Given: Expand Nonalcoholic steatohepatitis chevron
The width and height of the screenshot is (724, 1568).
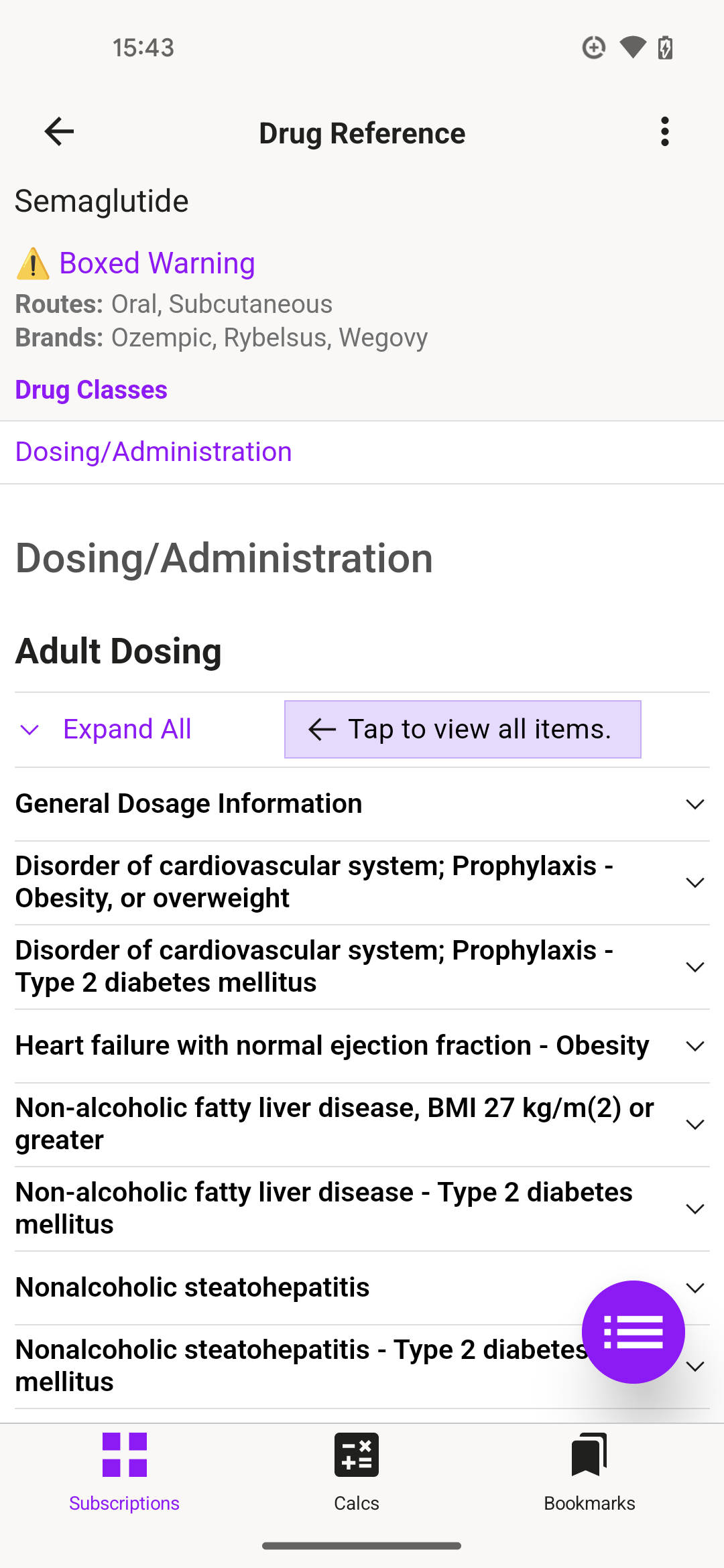Looking at the screenshot, I should (695, 1288).
